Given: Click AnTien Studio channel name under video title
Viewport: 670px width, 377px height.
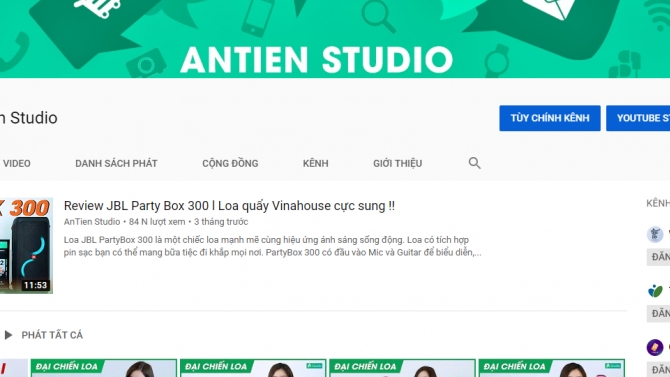Looking at the screenshot, I should coord(92,222).
